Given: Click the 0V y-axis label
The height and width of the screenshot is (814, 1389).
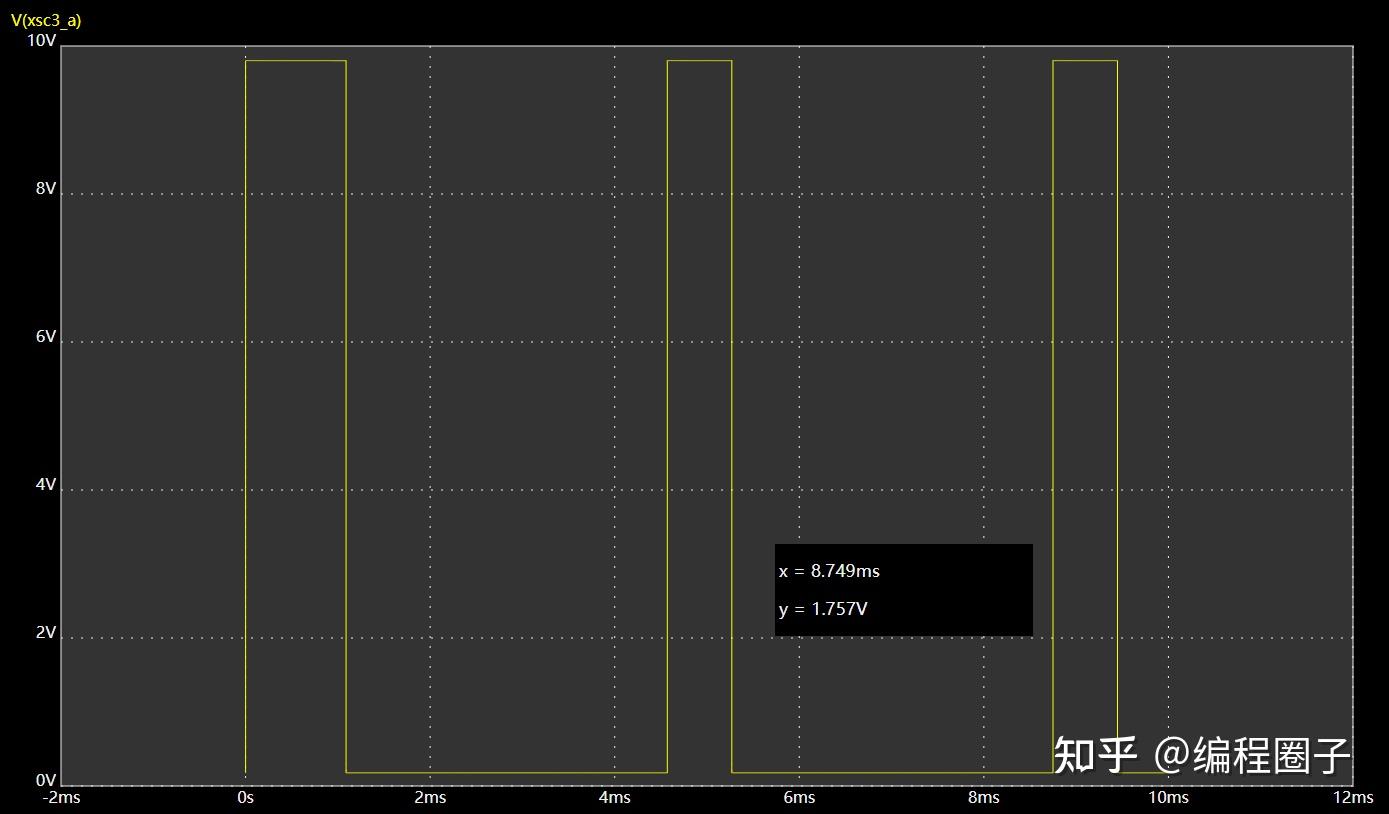Looking at the screenshot, I should click(x=45, y=780).
